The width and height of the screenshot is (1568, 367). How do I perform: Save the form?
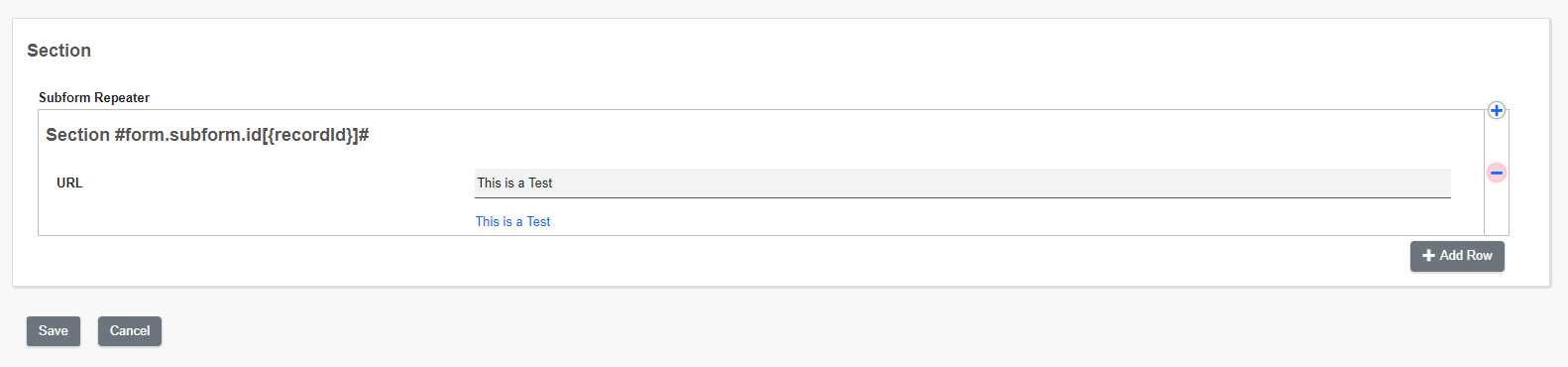point(54,331)
